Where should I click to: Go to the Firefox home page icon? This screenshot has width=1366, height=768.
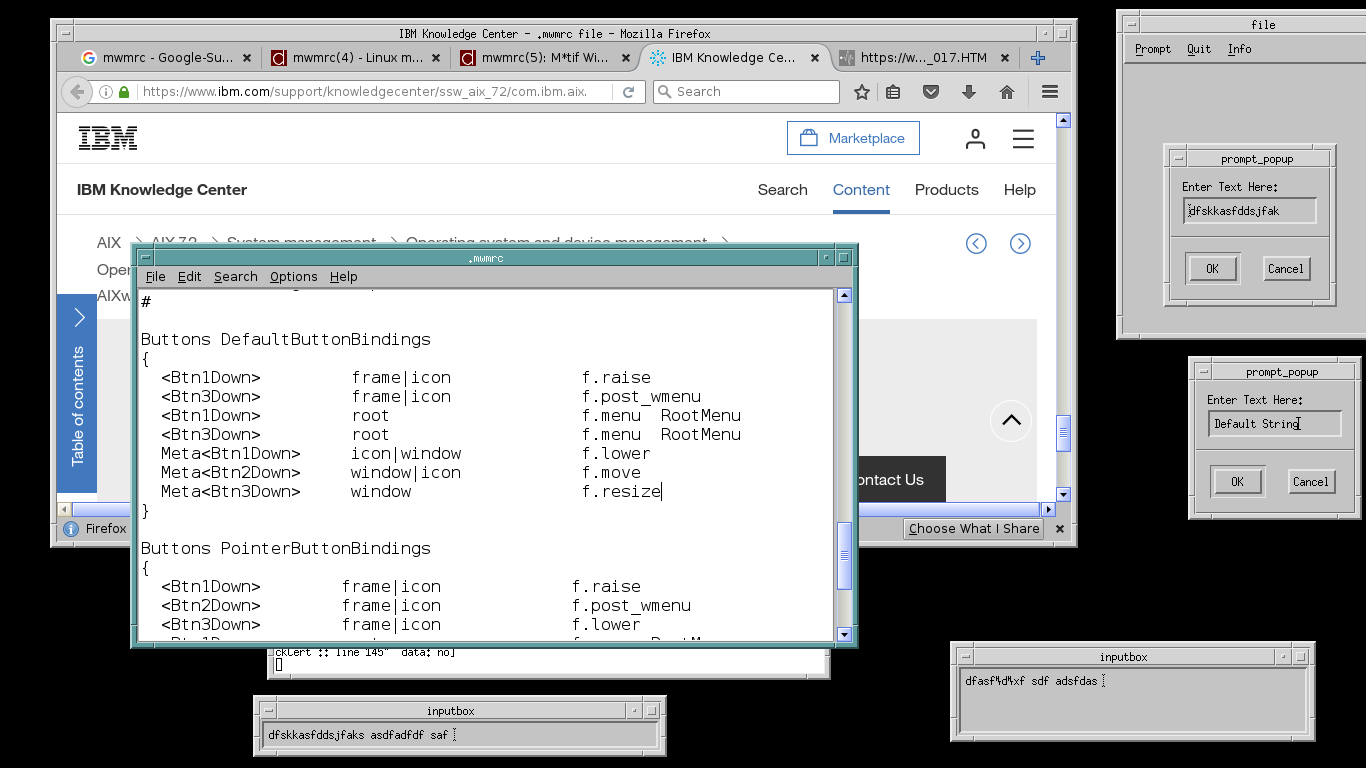(x=1007, y=92)
